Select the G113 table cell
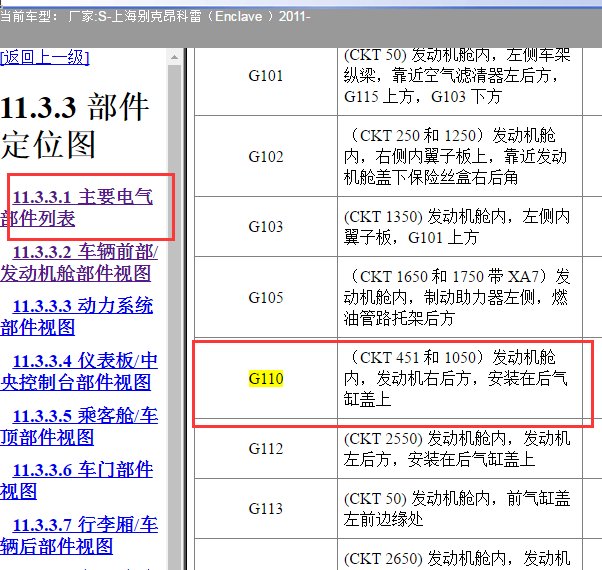602x570 pixels. 266,509
